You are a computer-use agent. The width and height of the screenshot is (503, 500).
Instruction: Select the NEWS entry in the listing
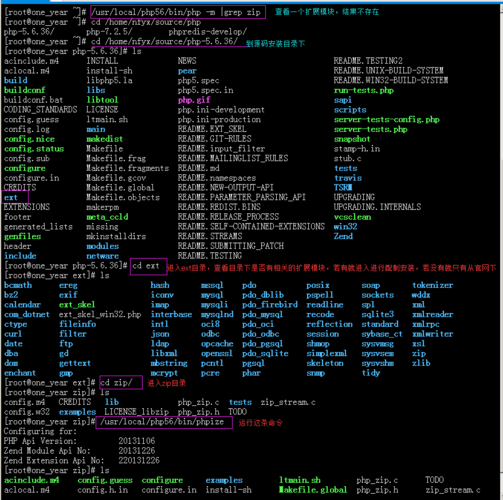(187, 61)
